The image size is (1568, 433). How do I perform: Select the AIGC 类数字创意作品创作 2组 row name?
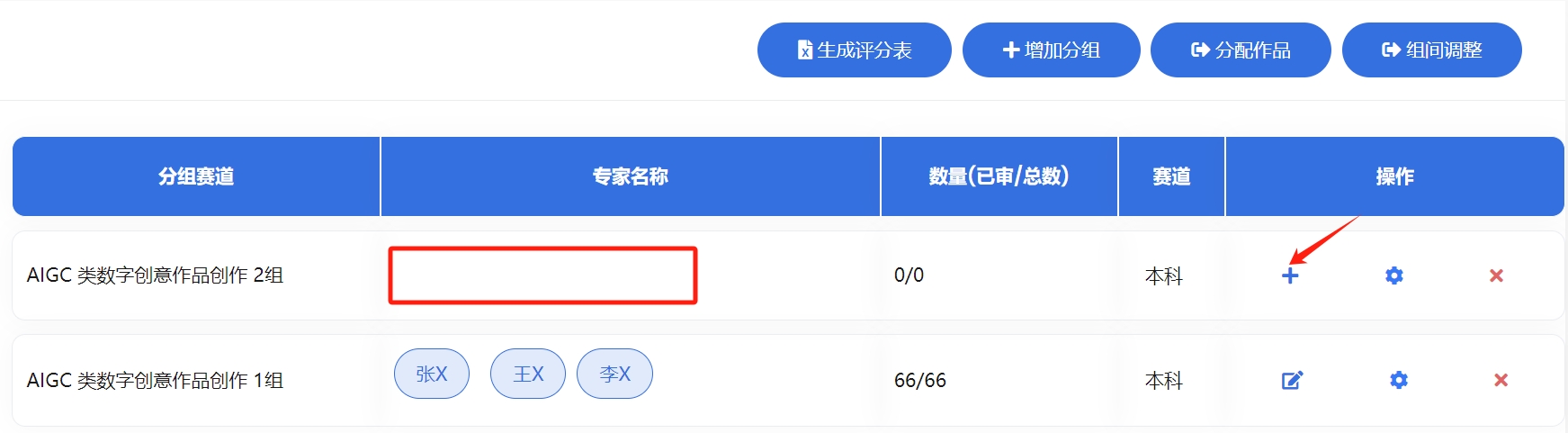pos(155,275)
